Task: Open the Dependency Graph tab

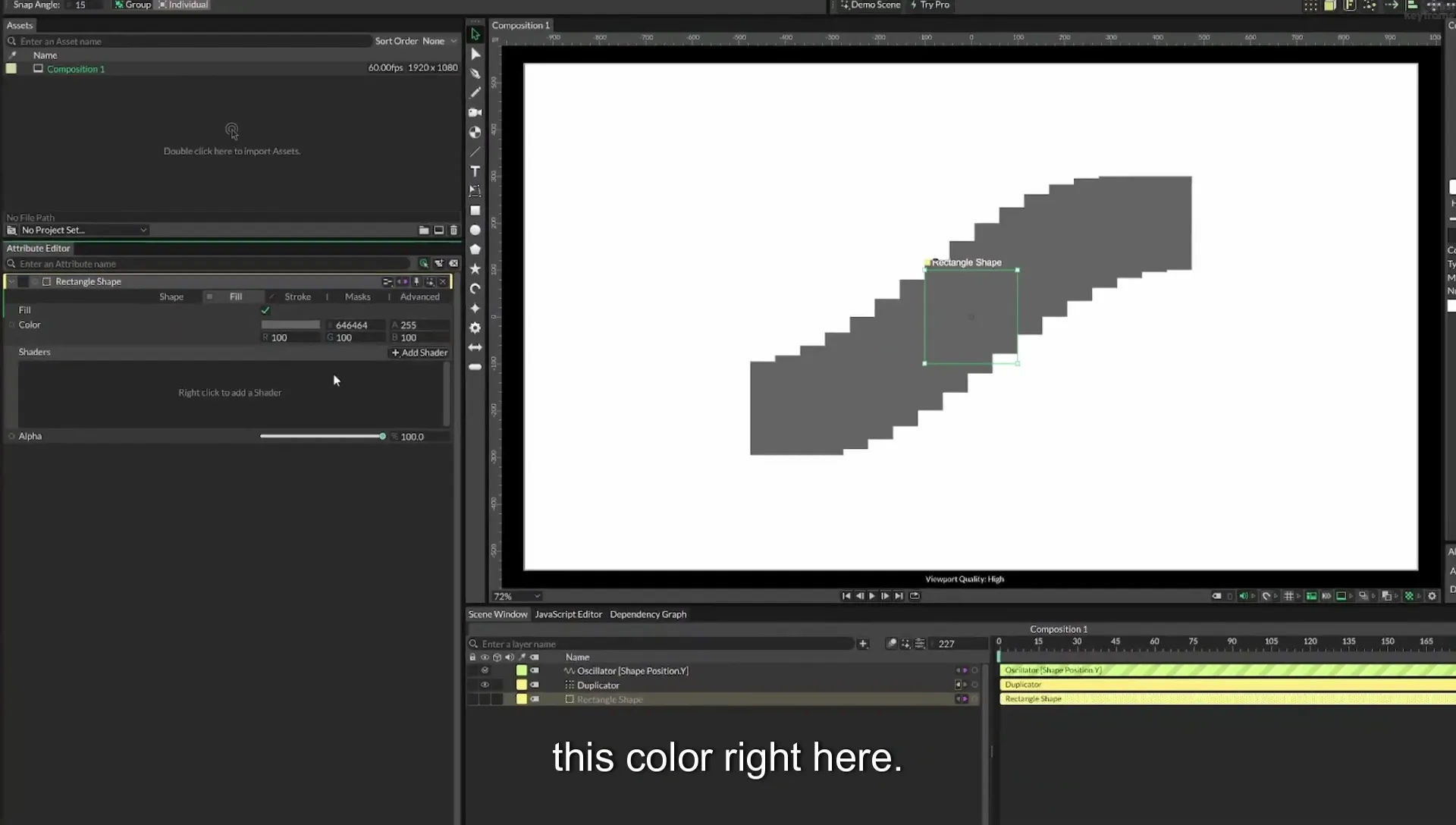Action: coord(648,614)
